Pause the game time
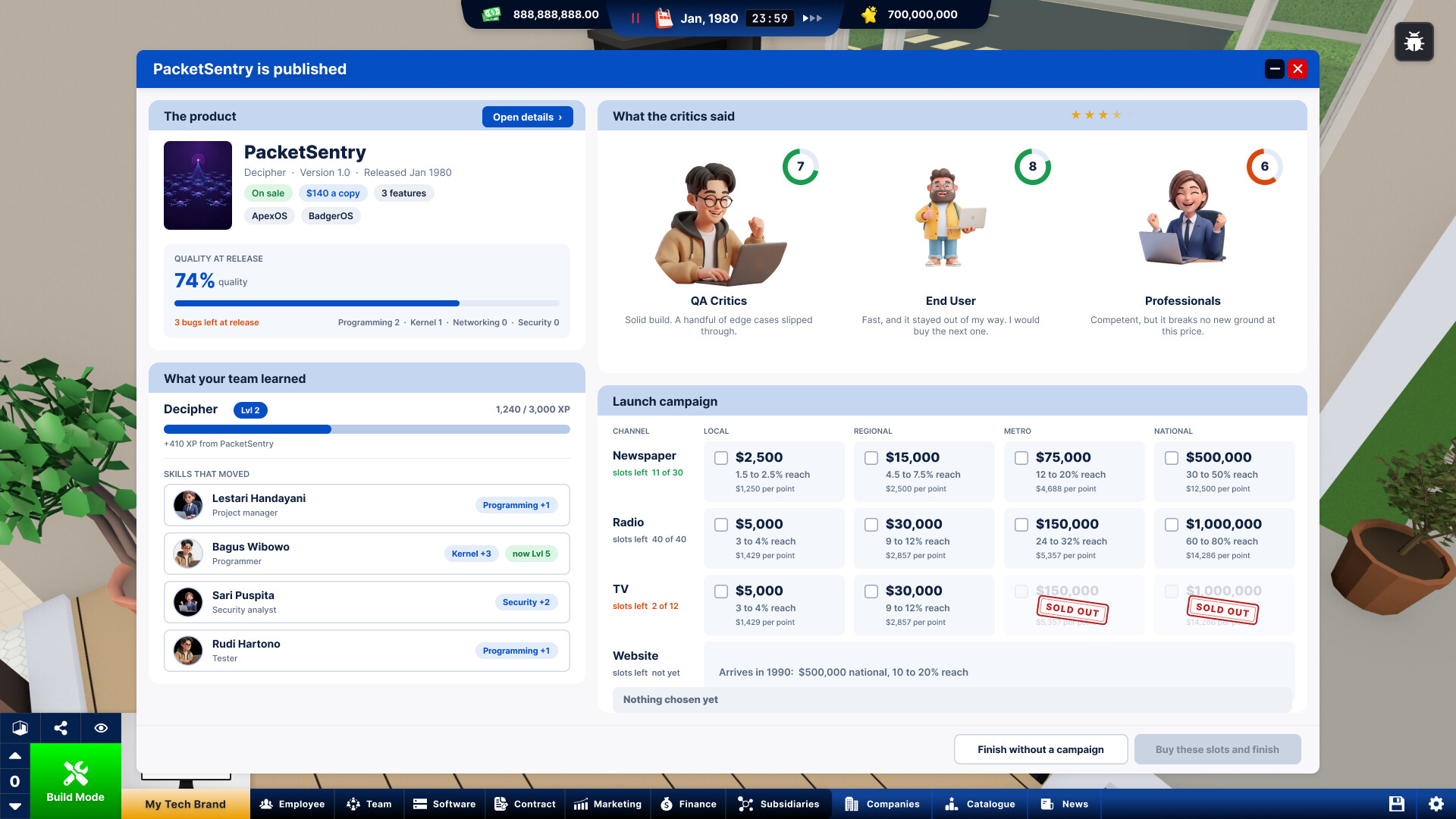The width and height of the screenshot is (1456, 819). pyautogui.click(x=635, y=18)
